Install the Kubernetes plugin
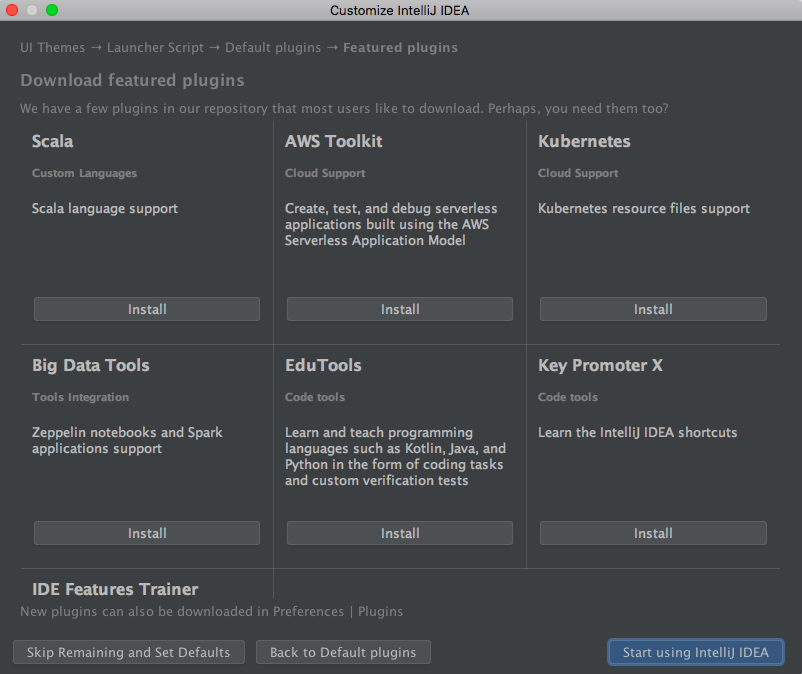Viewport: 802px width, 674px height. [653, 309]
